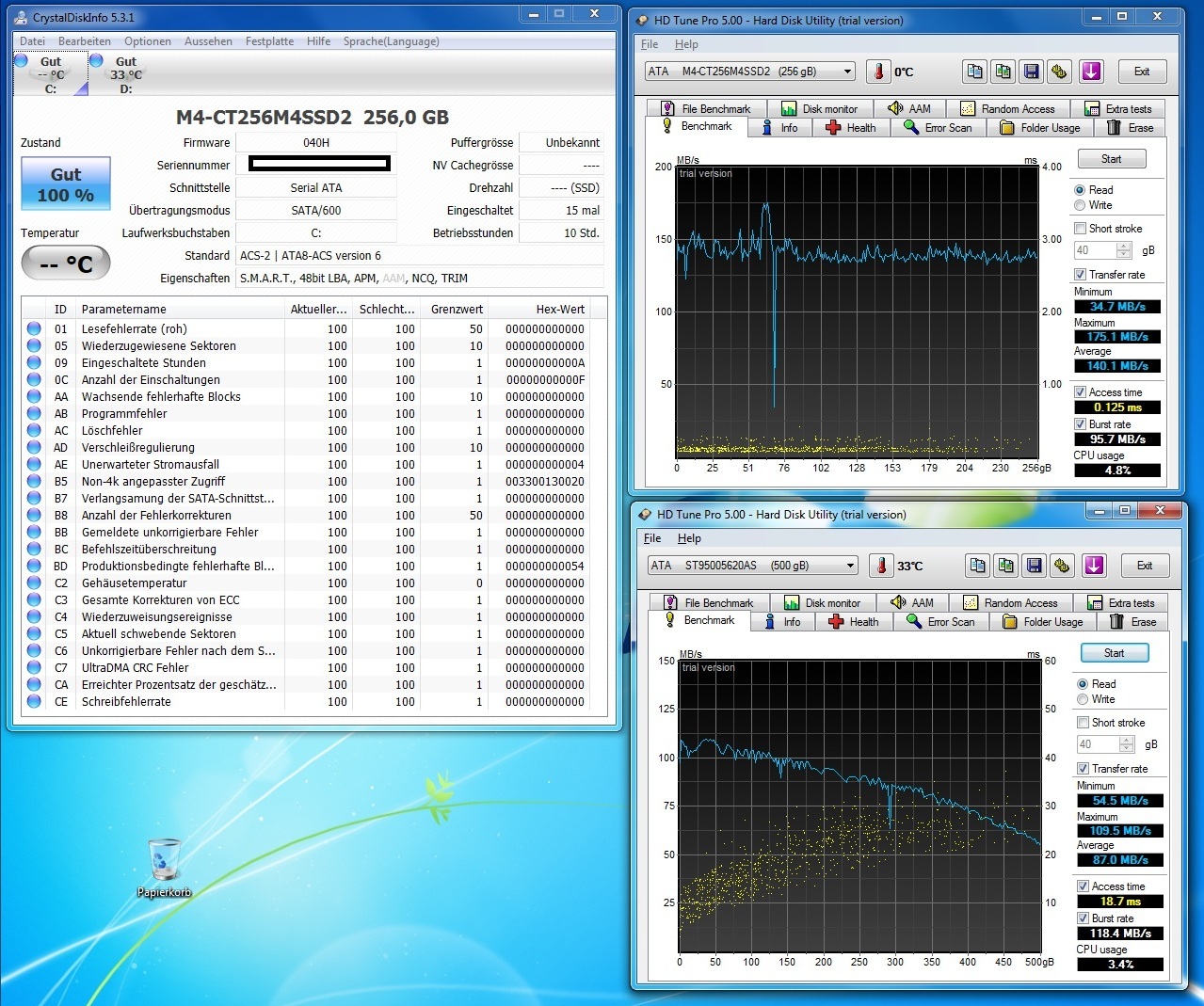Click Start button in bottom HD Tune window
Image resolution: width=1204 pixels, height=1006 pixels.
[1114, 653]
